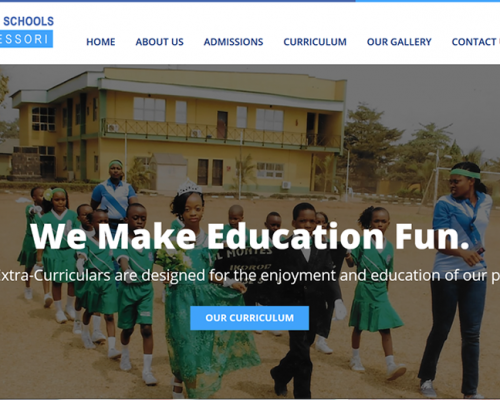
Task: Click the Extra-Curriculars subtitle text
Action: point(250,276)
